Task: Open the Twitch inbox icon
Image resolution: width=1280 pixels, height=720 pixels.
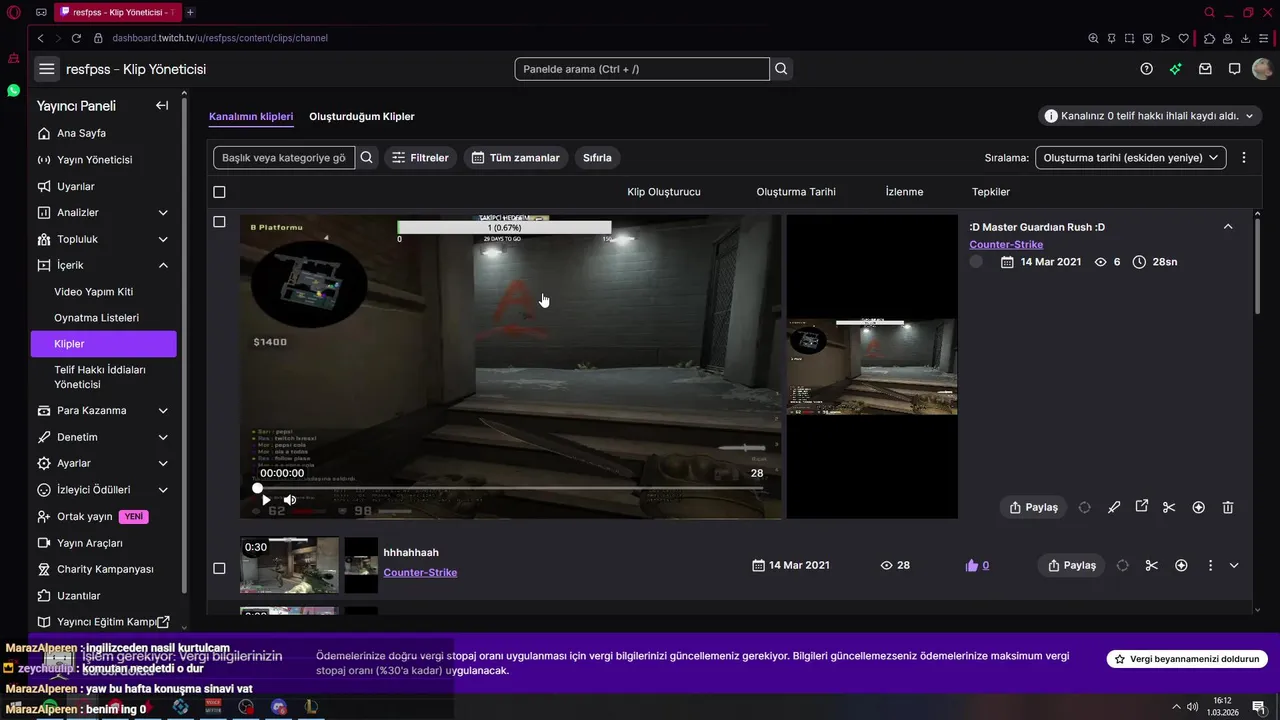Action: [x=1205, y=69]
